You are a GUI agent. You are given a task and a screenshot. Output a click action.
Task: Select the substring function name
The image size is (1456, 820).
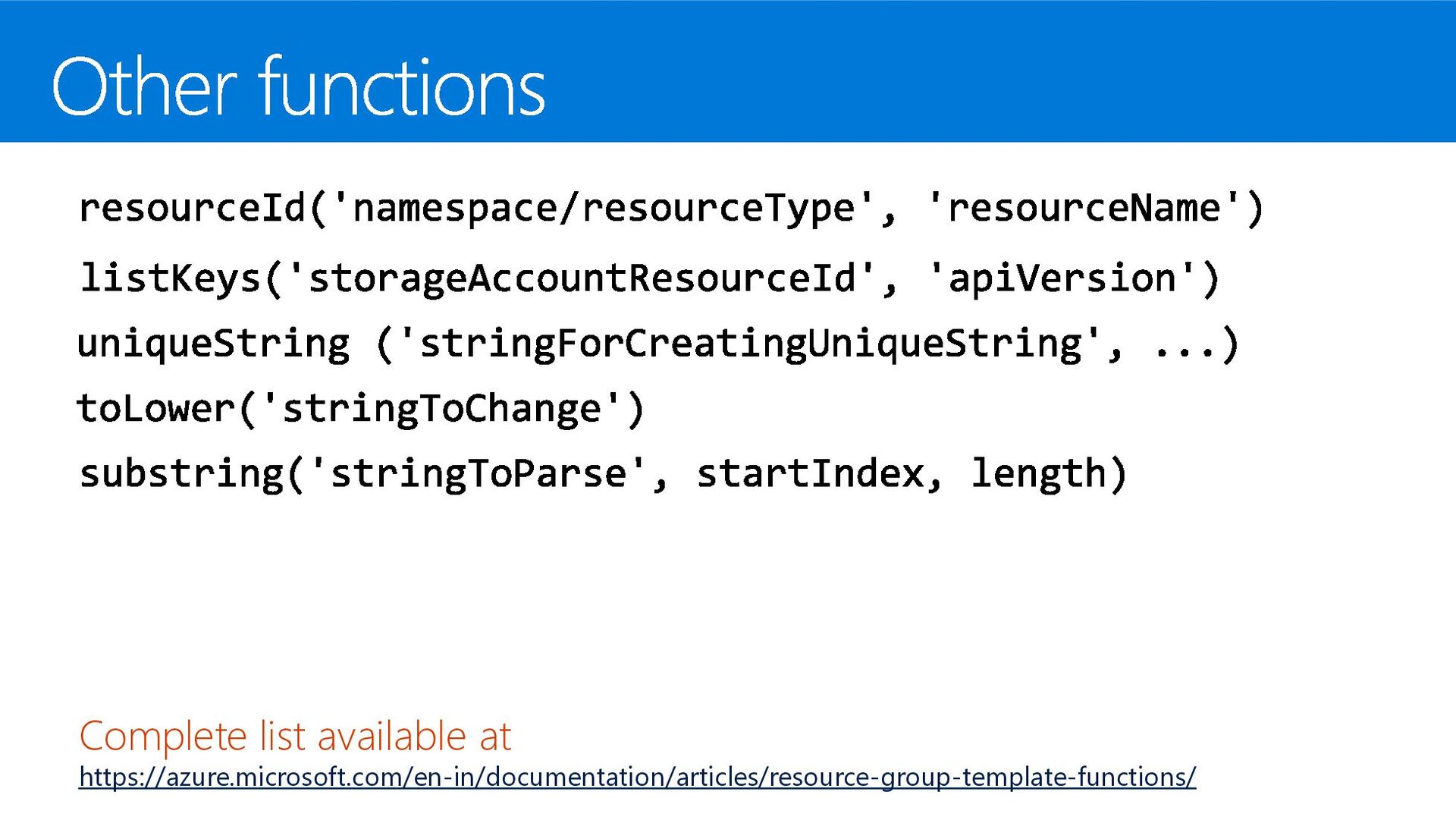181,473
